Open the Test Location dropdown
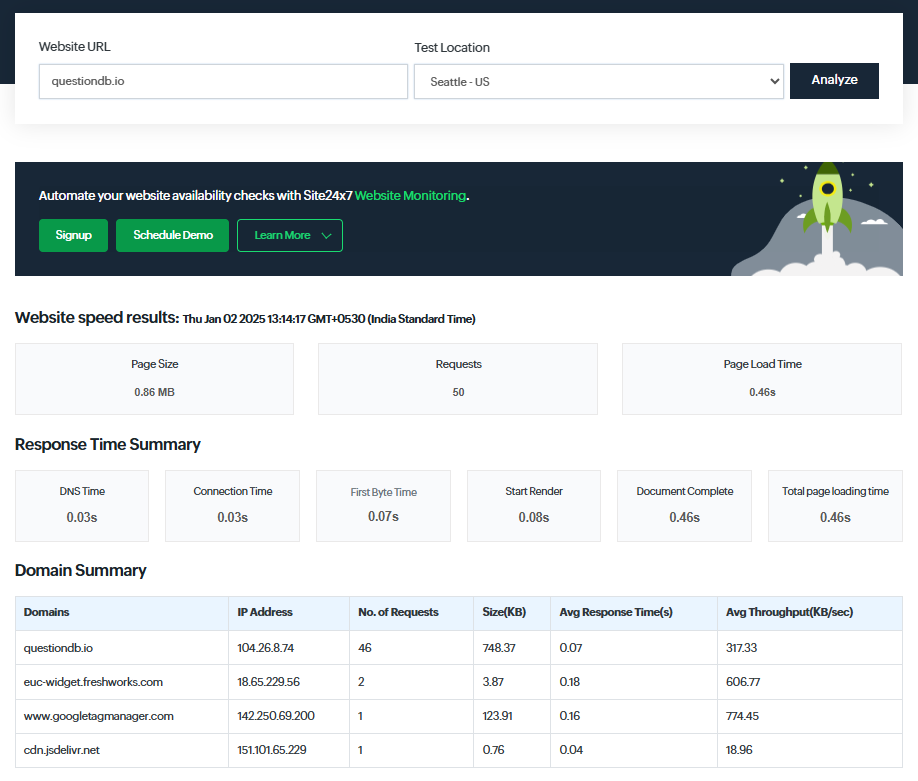The width and height of the screenshot is (918, 781). [x=598, y=81]
